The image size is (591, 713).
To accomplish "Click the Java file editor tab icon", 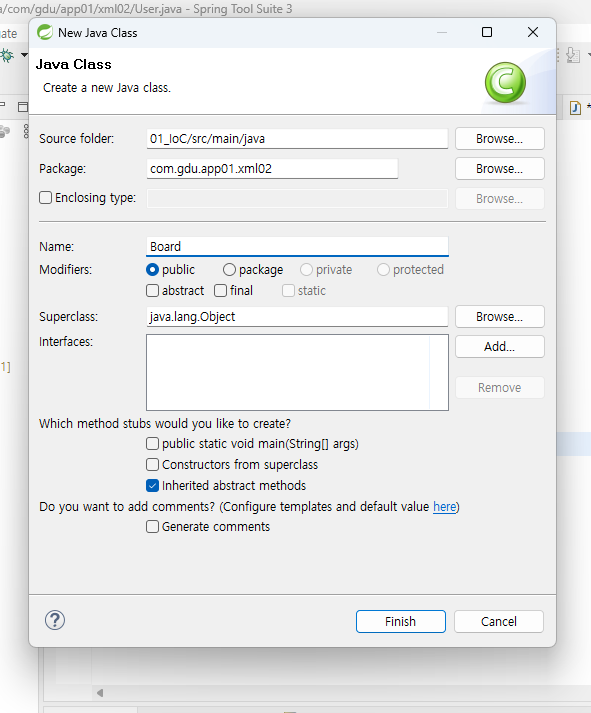I will click(x=575, y=108).
